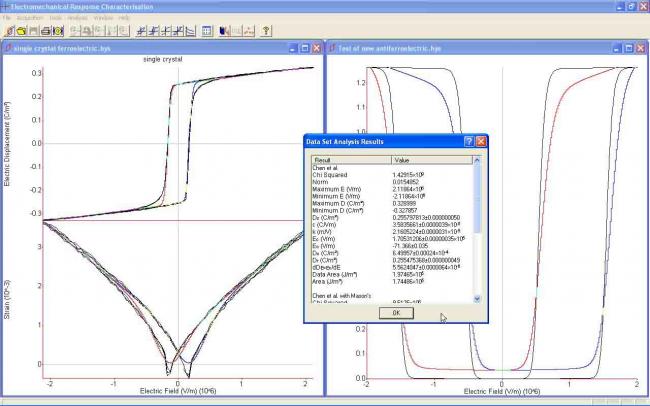
Task: Click the open folder toolbar icon
Action: [21, 31]
